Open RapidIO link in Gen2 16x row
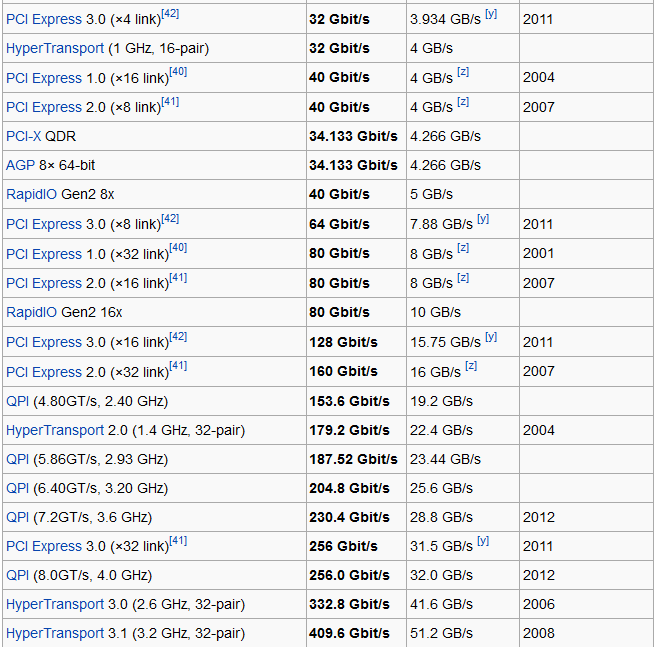 pyautogui.click(x=31, y=312)
